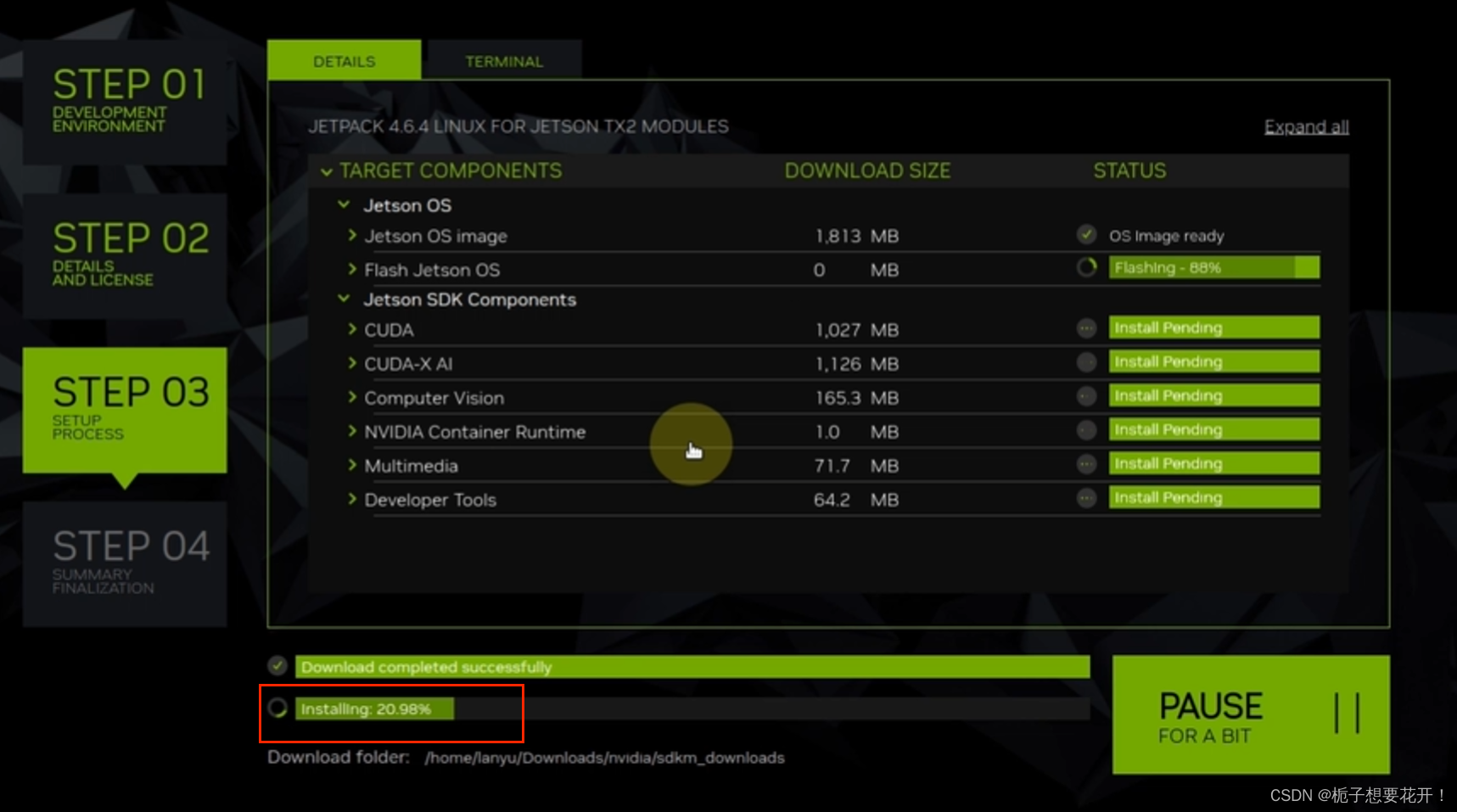Image resolution: width=1457 pixels, height=812 pixels.
Task: Click the Multimedia pending status icon
Action: click(x=1086, y=463)
